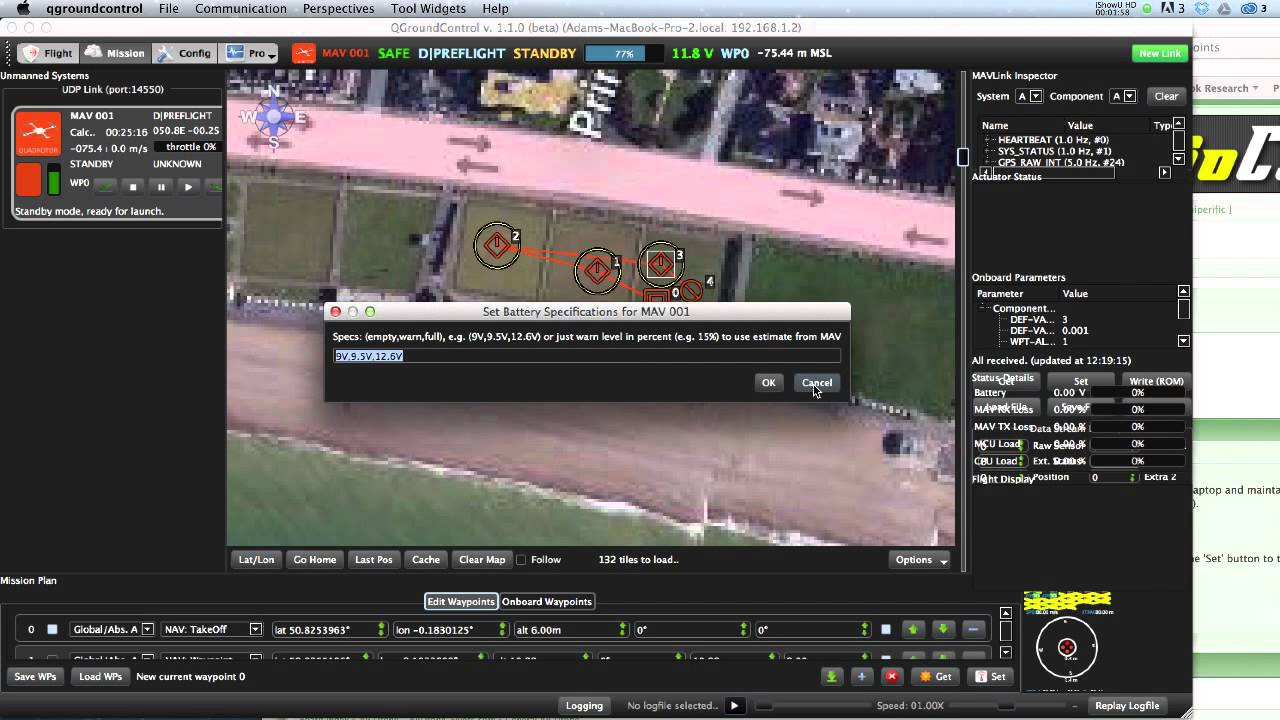Click the red MAV state indicator block
Image resolution: width=1280 pixels, height=720 pixels.
click(28, 179)
